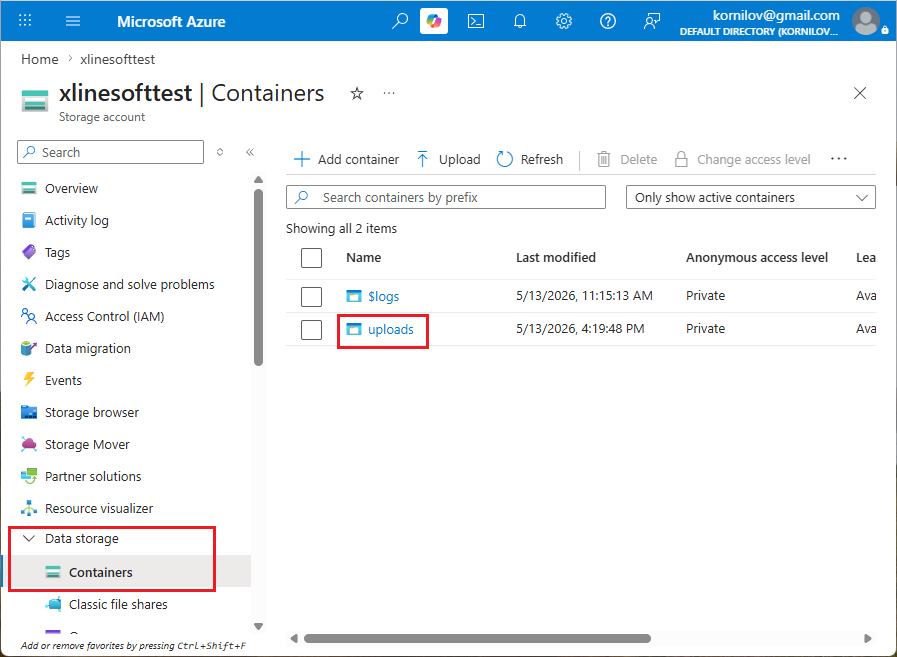Screen dimensions: 897x657
Task: Check the $logs container checkbox
Action: pos(311,296)
